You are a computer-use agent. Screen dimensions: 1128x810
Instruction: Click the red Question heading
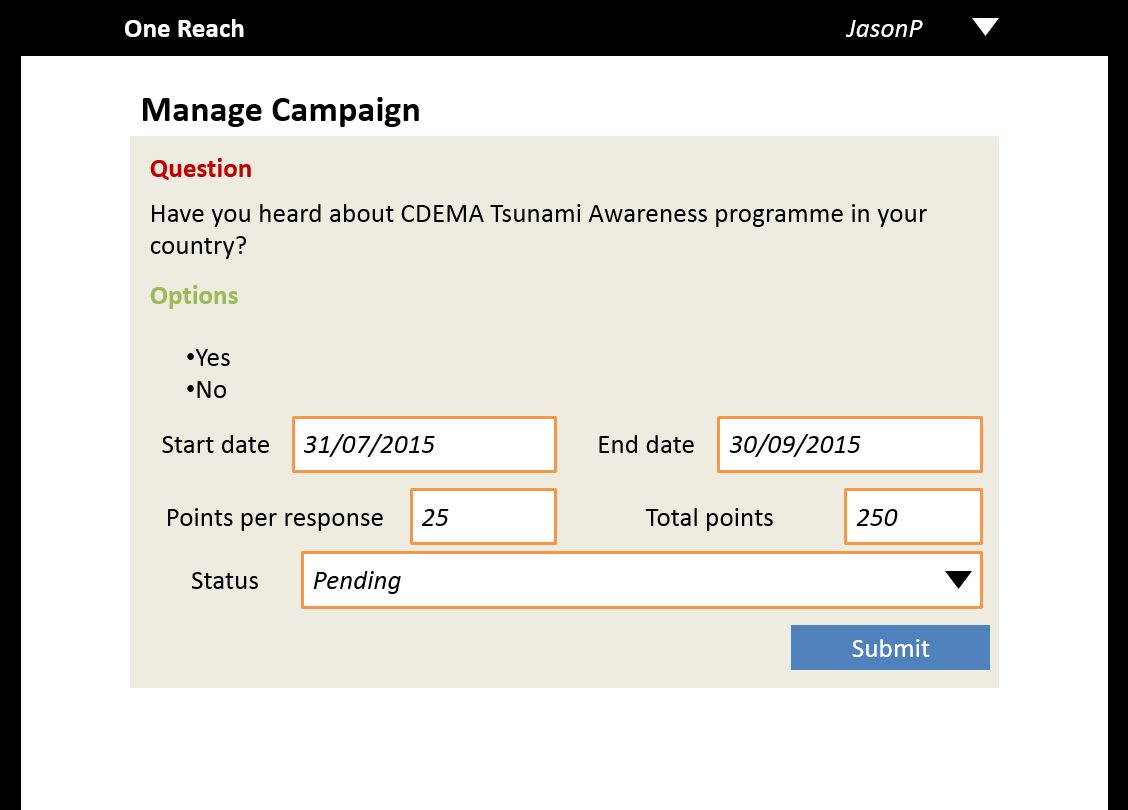pos(201,169)
